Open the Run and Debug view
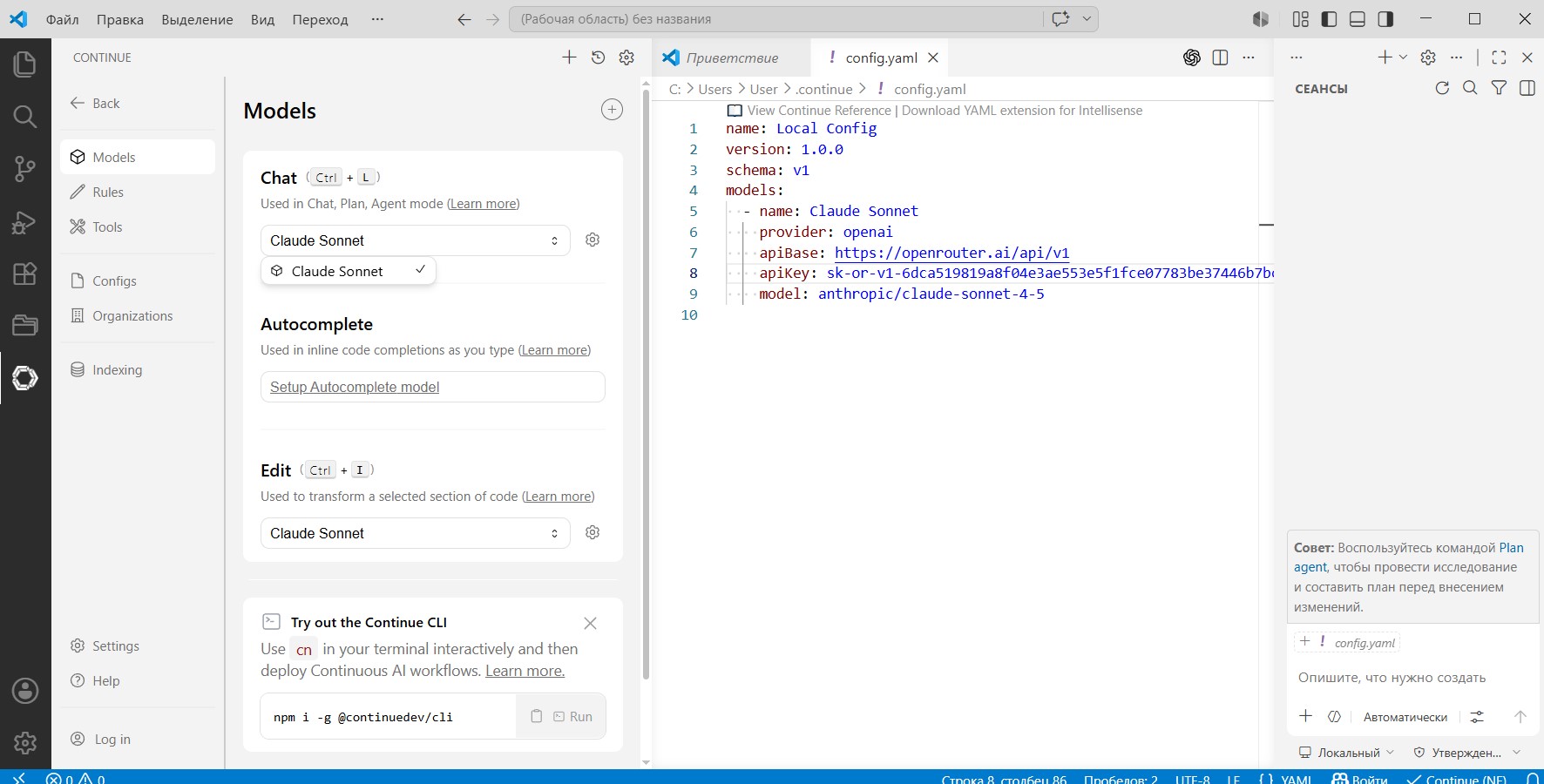 [25, 222]
